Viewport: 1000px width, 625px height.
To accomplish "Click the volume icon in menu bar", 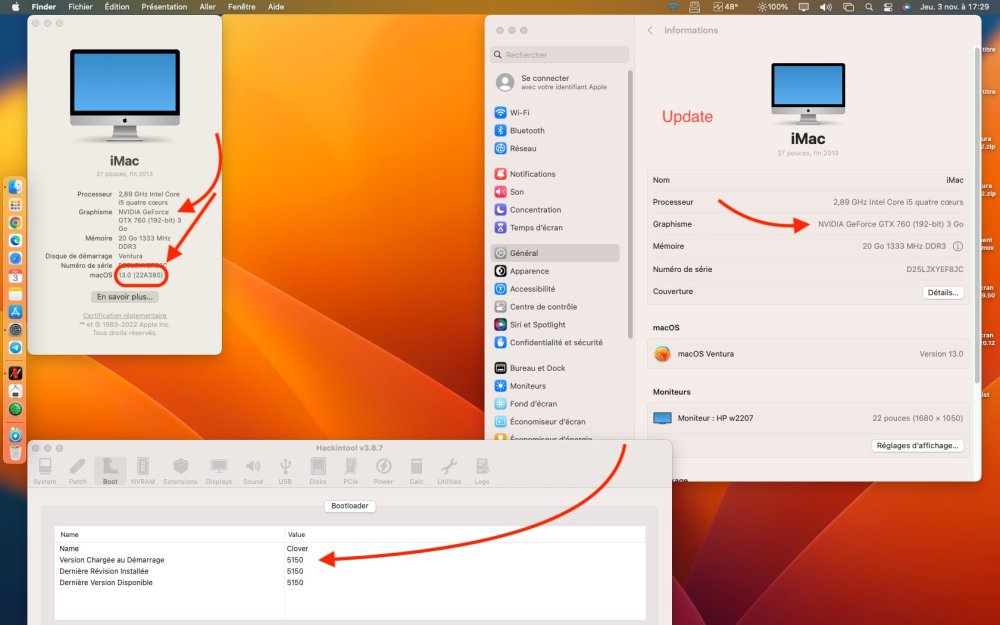I will [x=825, y=6].
